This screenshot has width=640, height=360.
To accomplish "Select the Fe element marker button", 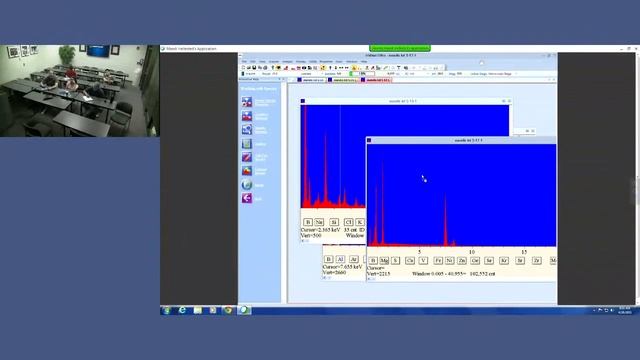I will (438, 260).
